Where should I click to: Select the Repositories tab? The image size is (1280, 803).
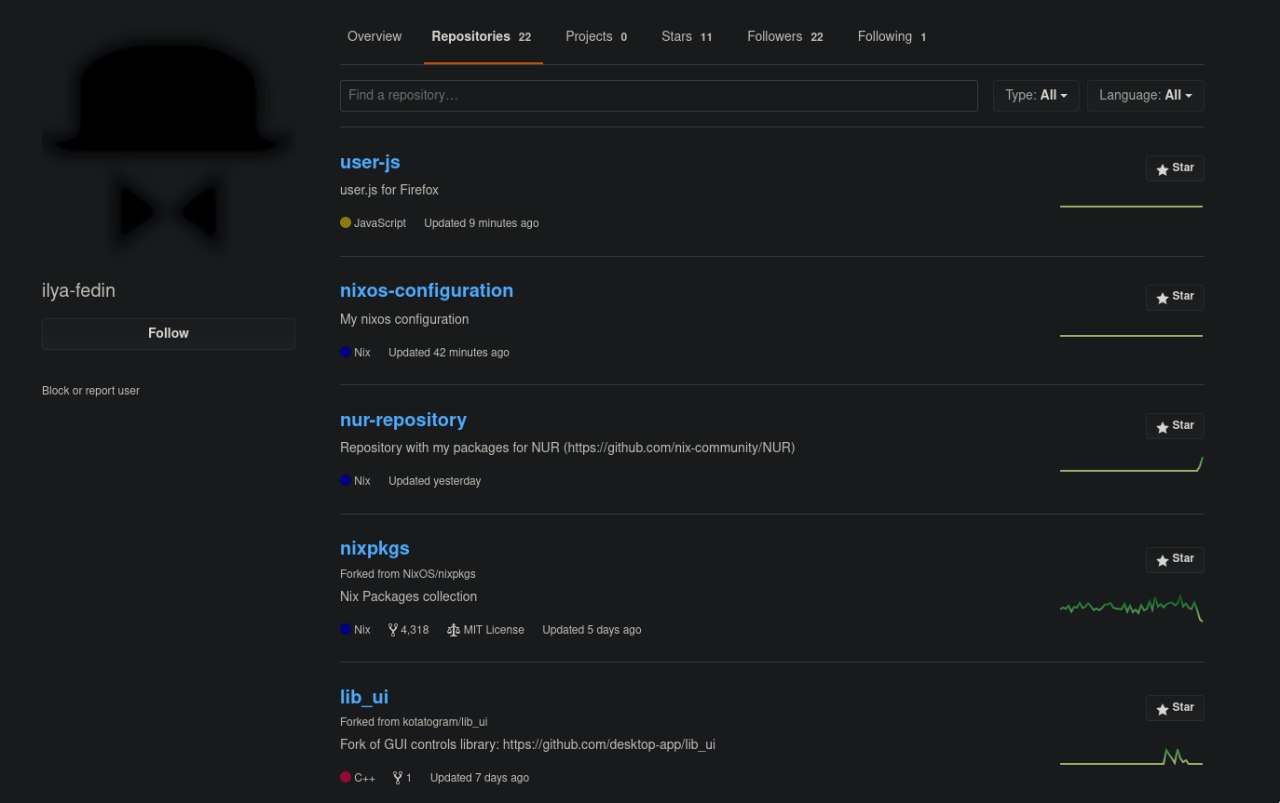(482, 36)
